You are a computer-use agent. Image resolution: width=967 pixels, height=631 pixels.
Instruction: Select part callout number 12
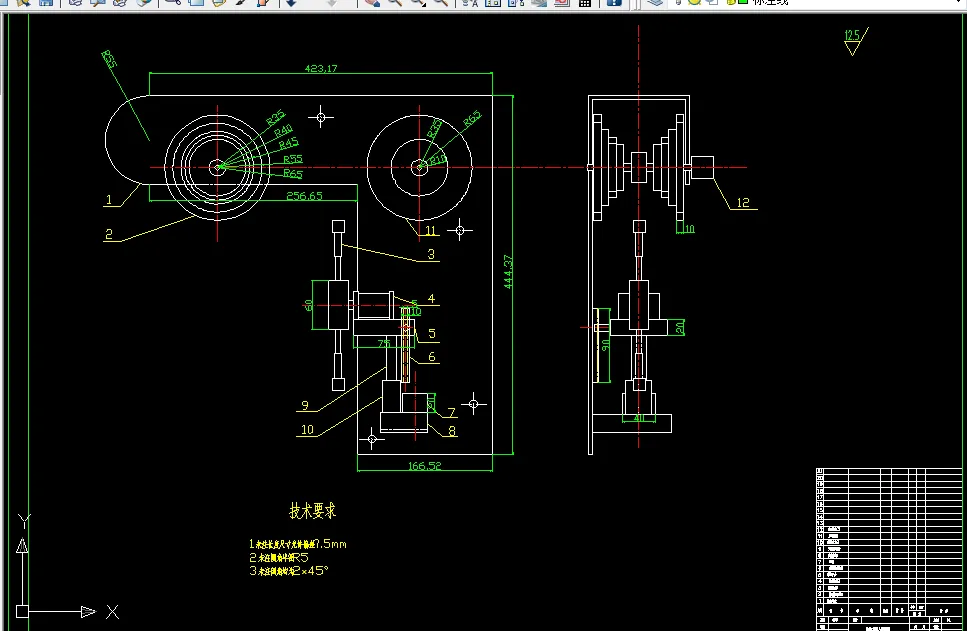click(x=743, y=202)
